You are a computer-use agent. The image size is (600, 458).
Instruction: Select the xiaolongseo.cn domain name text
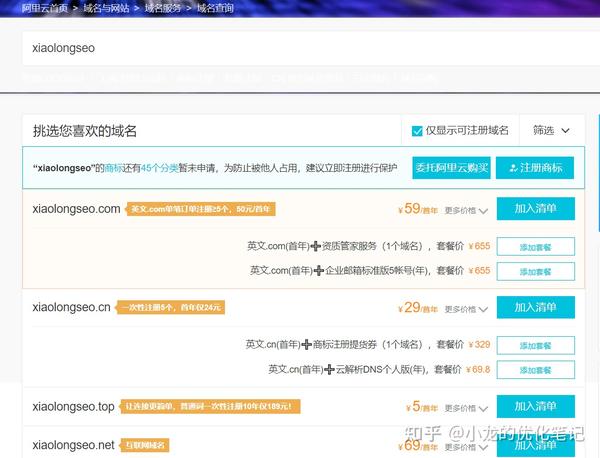[71, 307]
